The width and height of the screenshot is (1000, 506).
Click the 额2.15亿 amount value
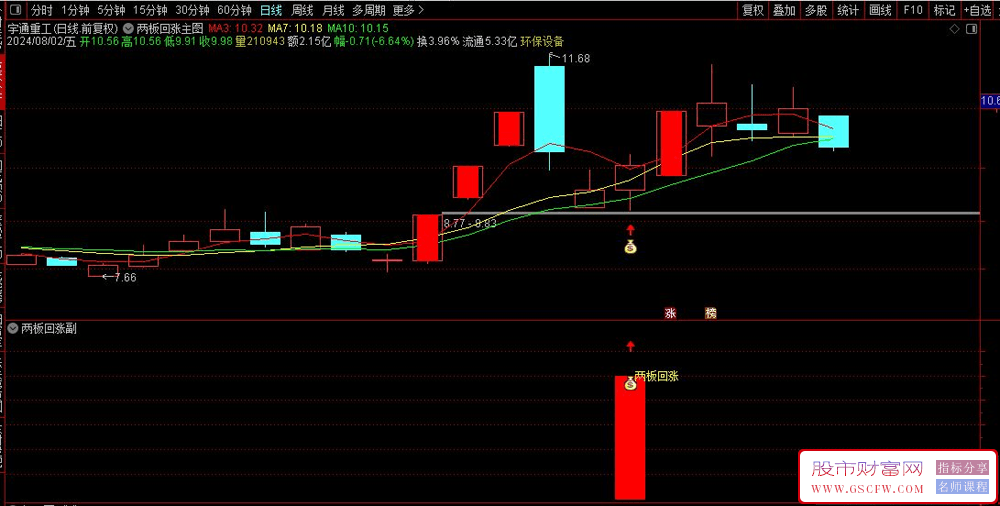pyautogui.click(x=308, y=41)
